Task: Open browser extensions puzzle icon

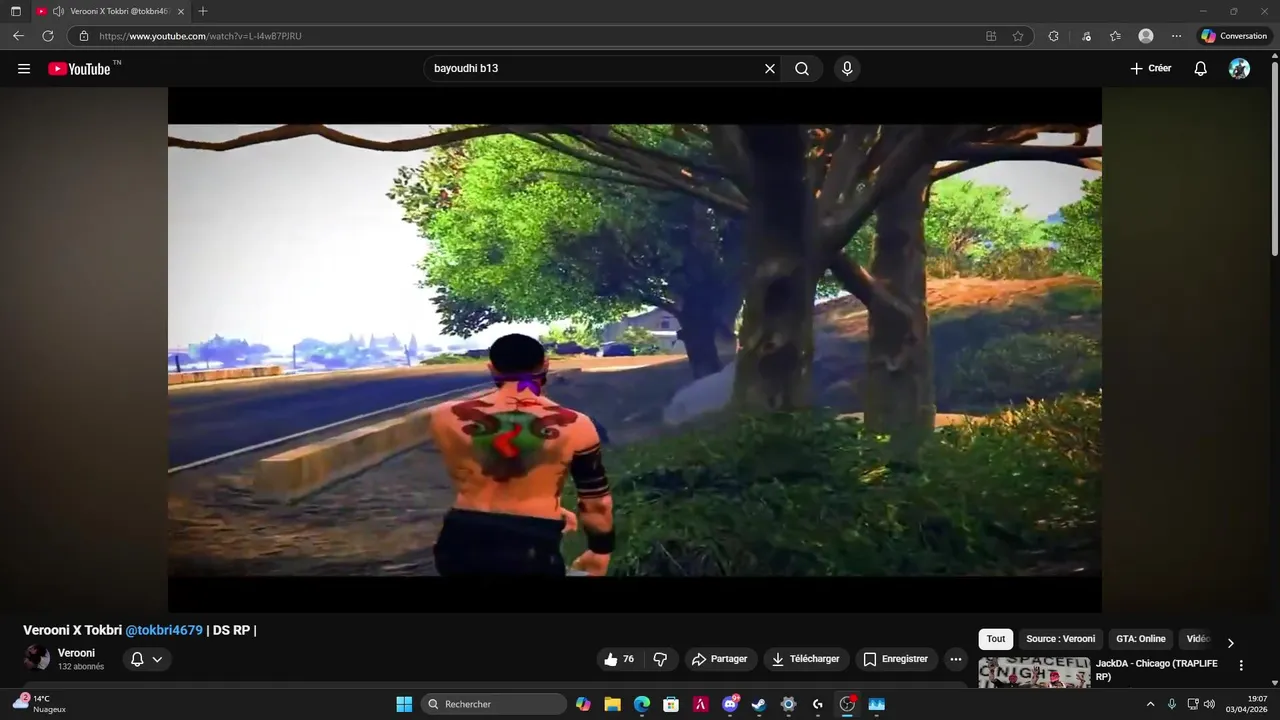Action: (1053, 36)
